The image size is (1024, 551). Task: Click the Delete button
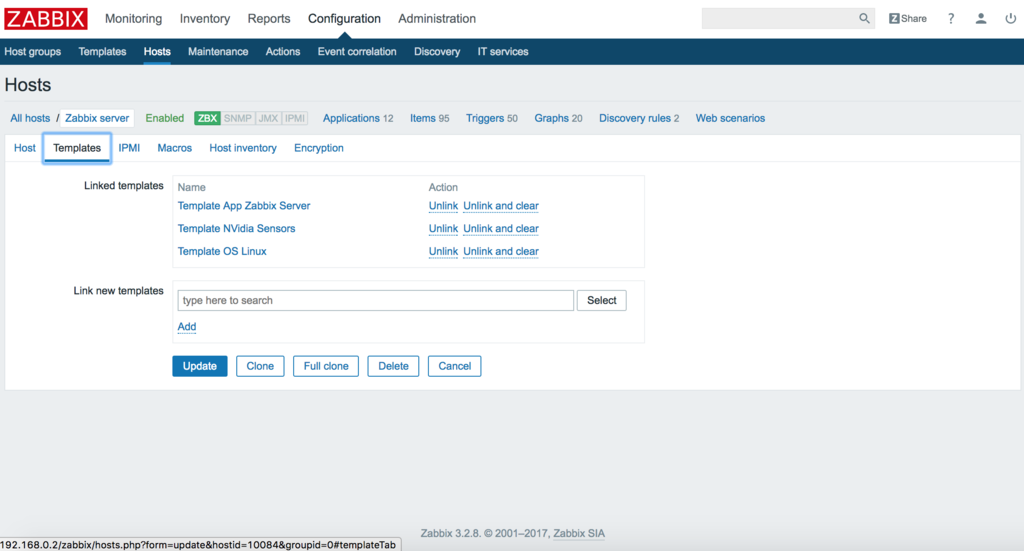point(393,366)
